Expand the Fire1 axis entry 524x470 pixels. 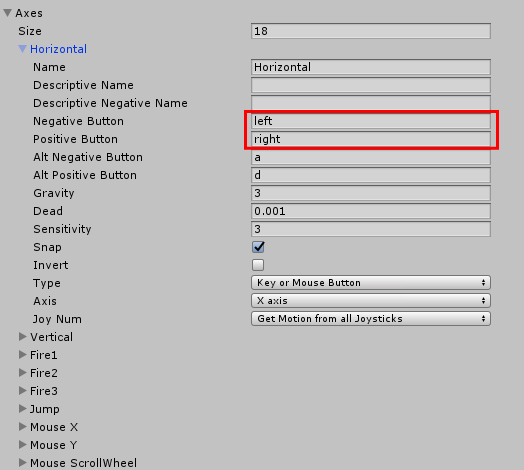[22, 355]
